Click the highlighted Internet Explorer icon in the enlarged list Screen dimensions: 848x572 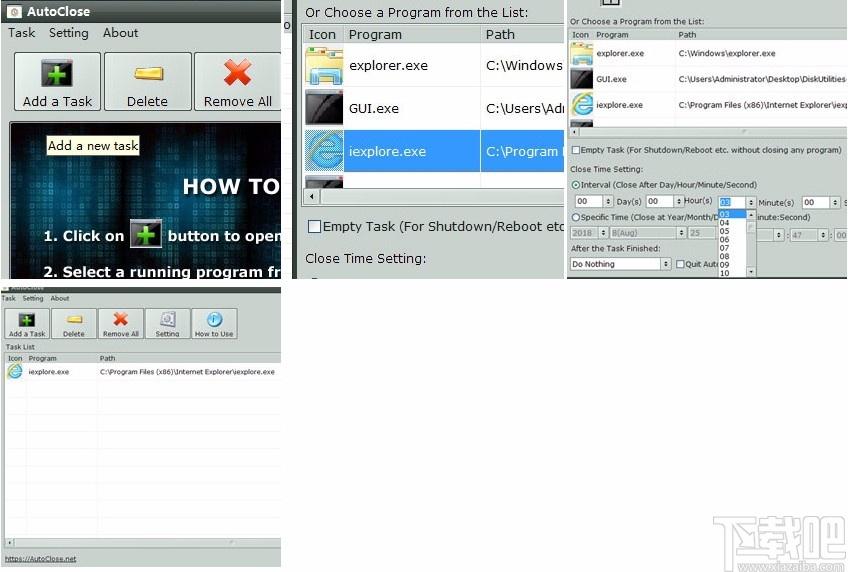tap(323, 151)
